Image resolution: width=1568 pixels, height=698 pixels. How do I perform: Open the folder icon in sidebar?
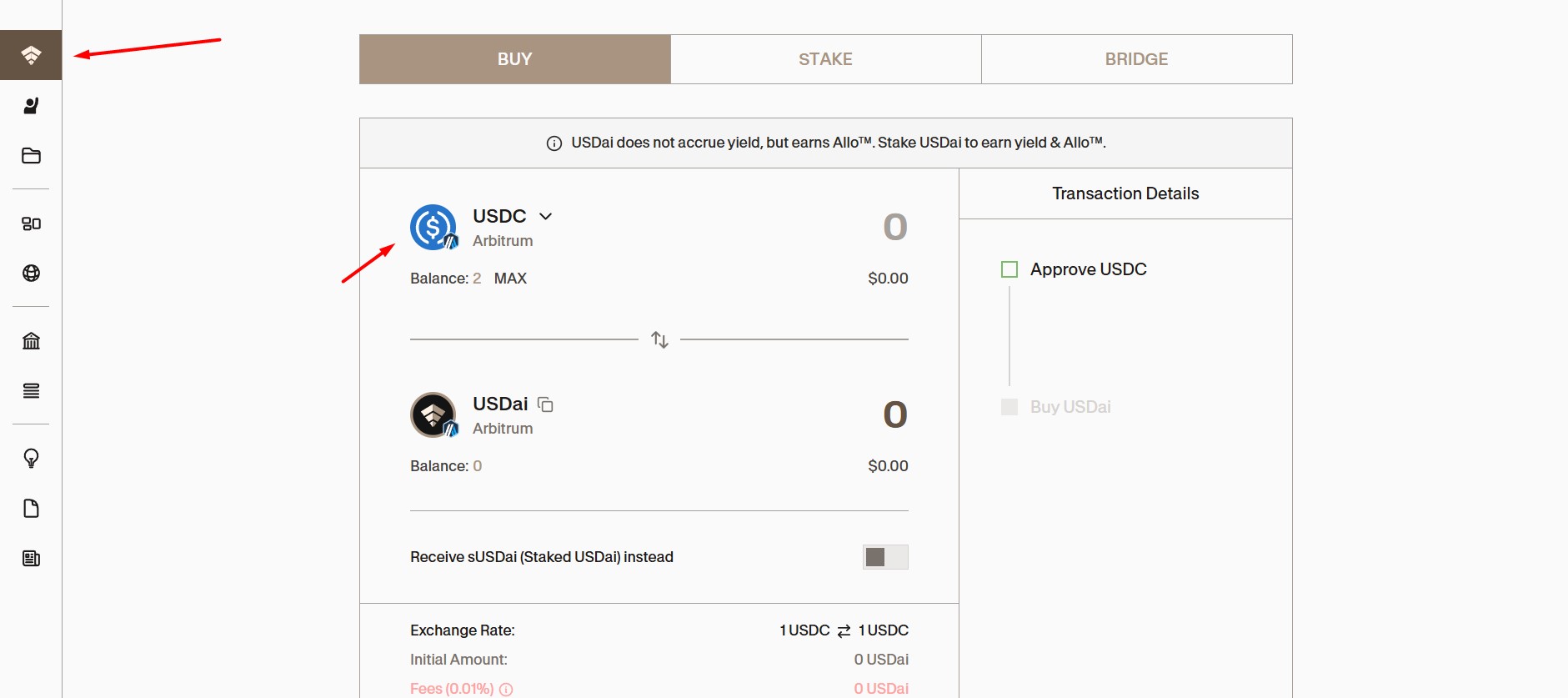(x=31, y=156)
